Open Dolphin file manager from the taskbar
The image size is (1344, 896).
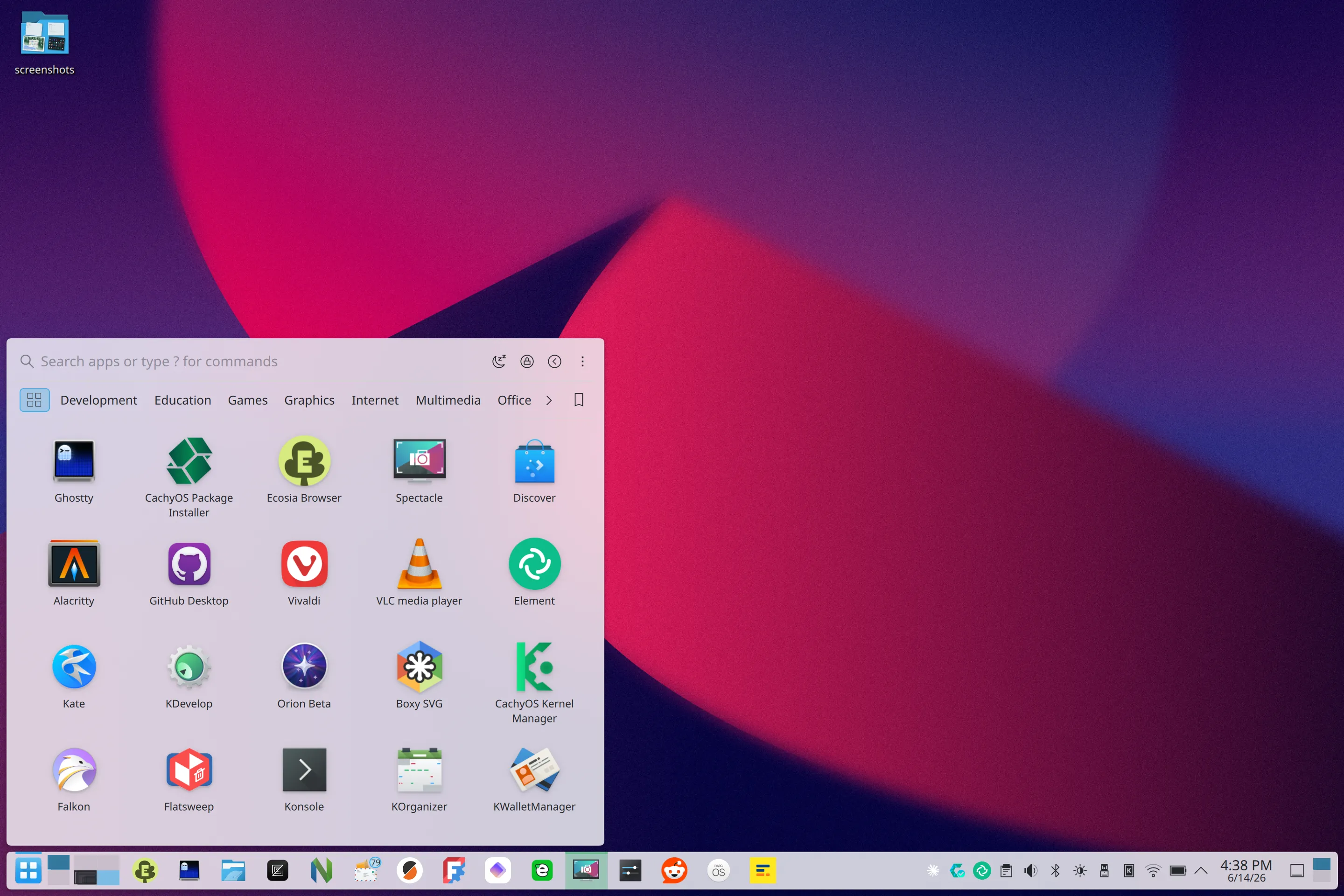[x=233, y=871]
